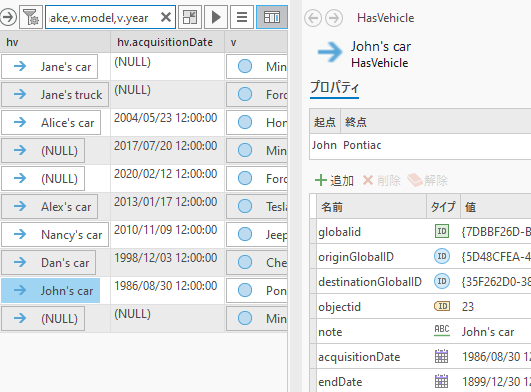Select the acquisitionDate property row
The image size is (531, 392).
point(420,357)
